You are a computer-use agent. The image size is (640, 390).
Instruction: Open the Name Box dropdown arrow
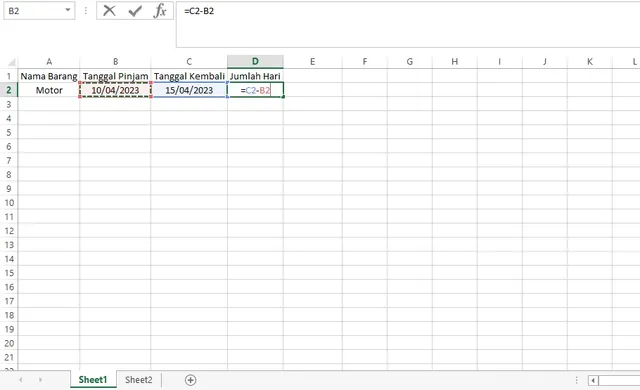click(x=68, y=10)
